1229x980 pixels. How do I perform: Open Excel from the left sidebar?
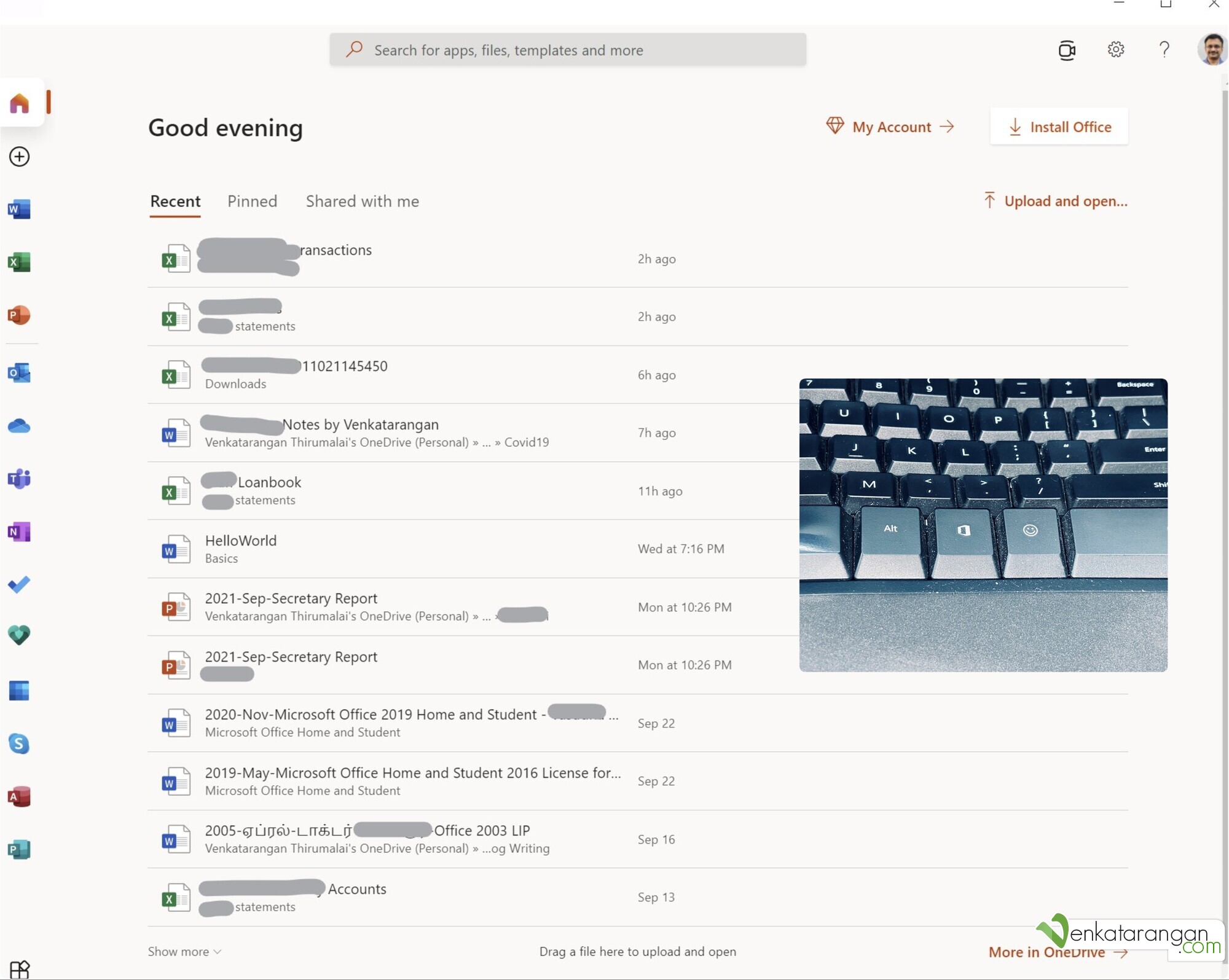pos(19,262)
